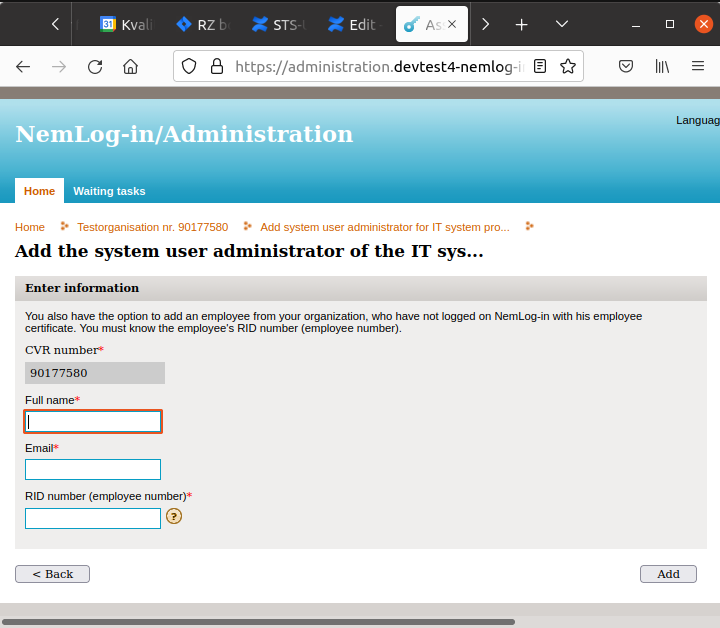Open a new browser tab

pos(521,24)
